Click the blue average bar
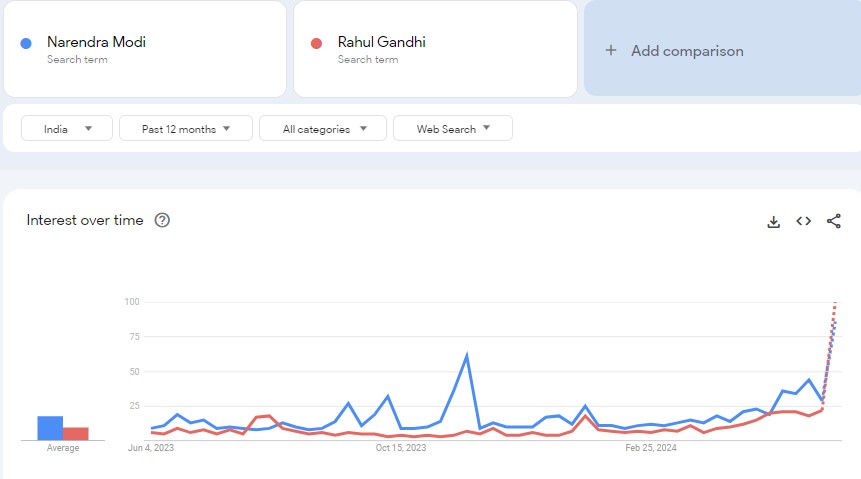861x479 pixels. [x=50, y=428]
